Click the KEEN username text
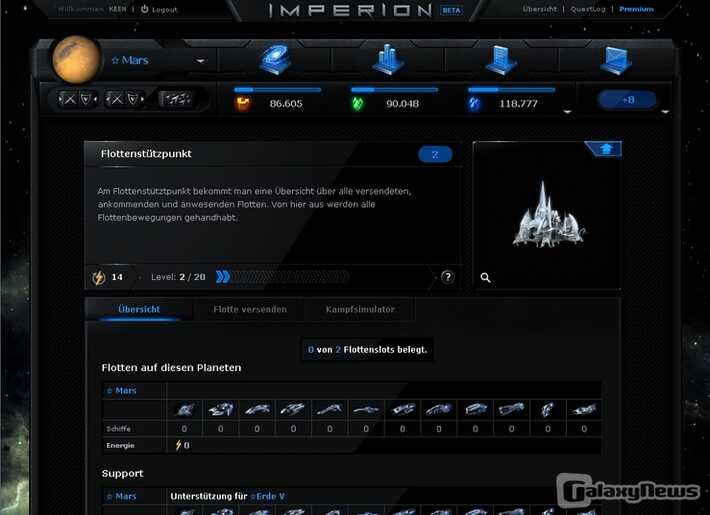Viewport: 710px width, 515px height. click(x=117, y=9)
